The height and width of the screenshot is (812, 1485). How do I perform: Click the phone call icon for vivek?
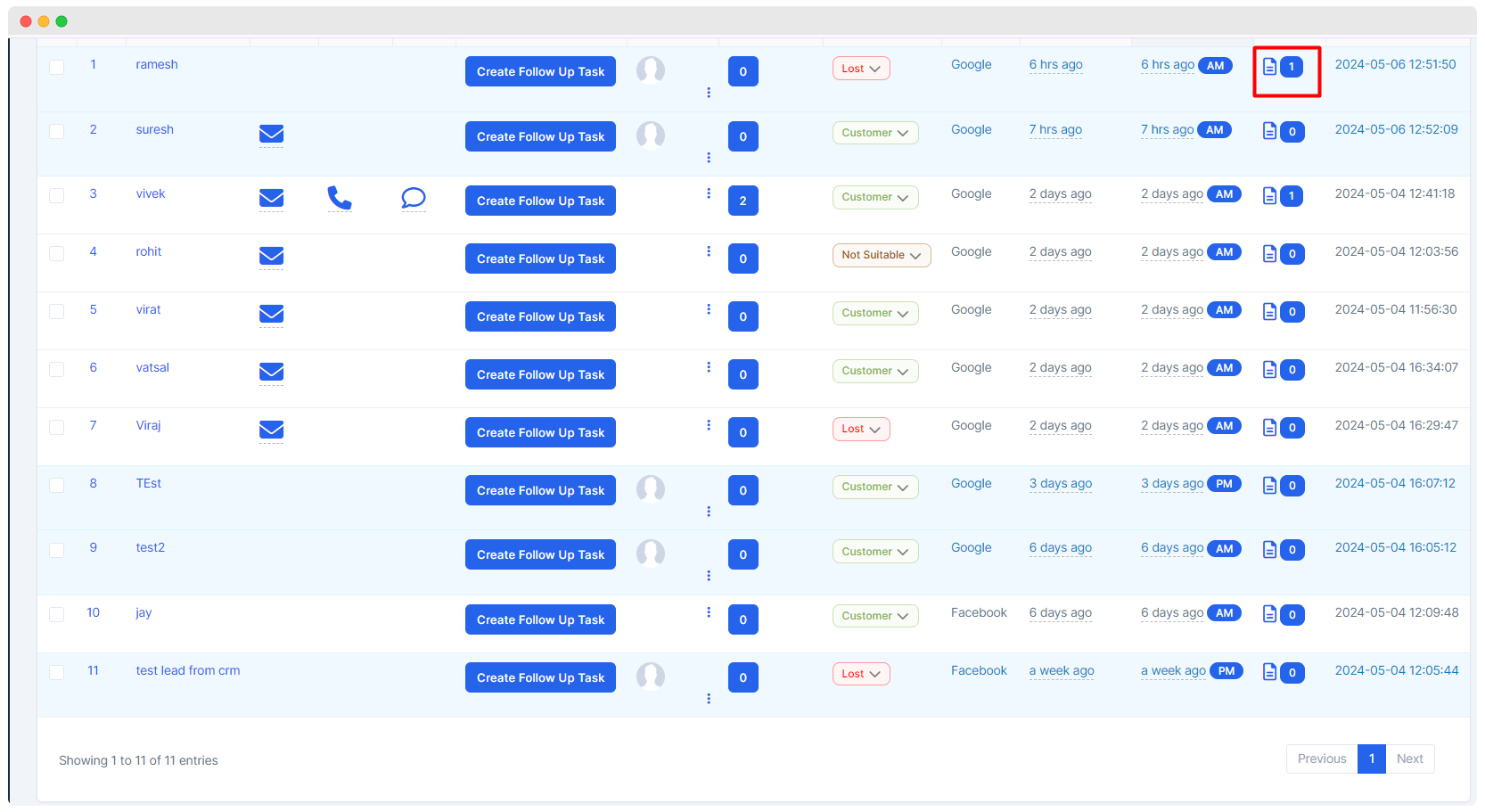click(x=340, y=198)
